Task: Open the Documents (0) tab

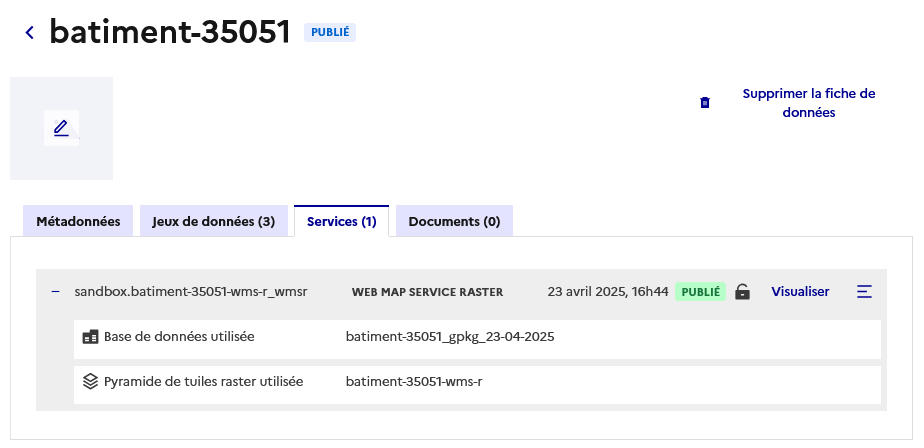Action: (454, 221)
